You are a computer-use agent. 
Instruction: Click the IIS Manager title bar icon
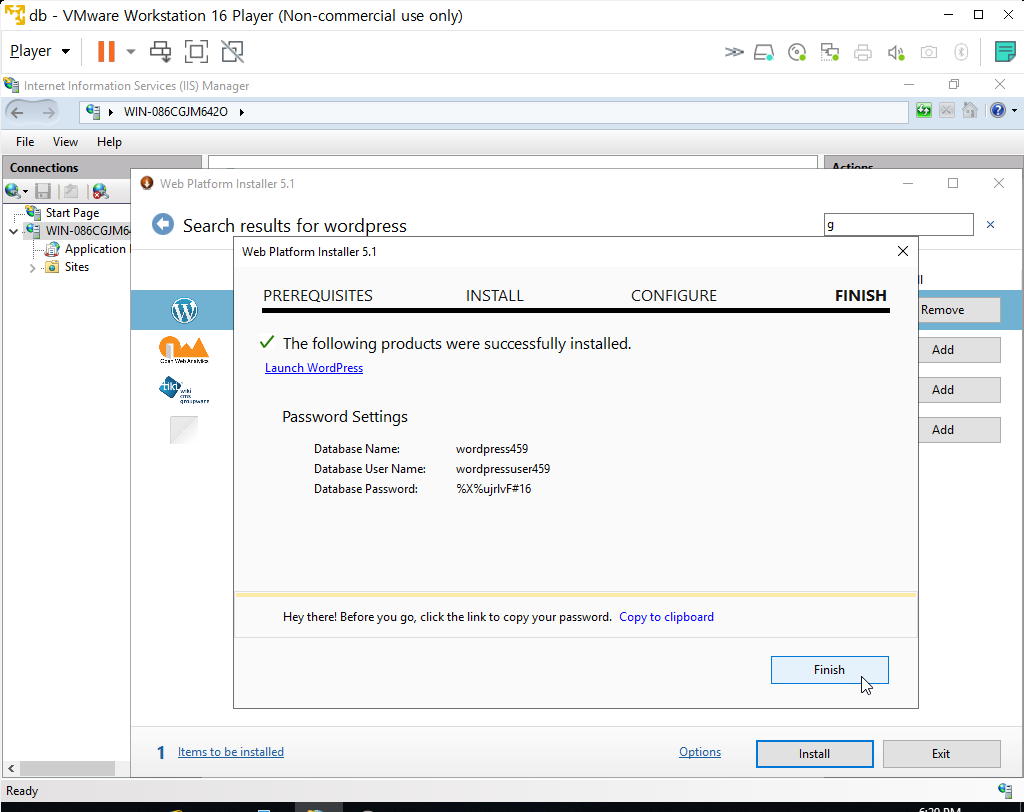coord(11,85)
